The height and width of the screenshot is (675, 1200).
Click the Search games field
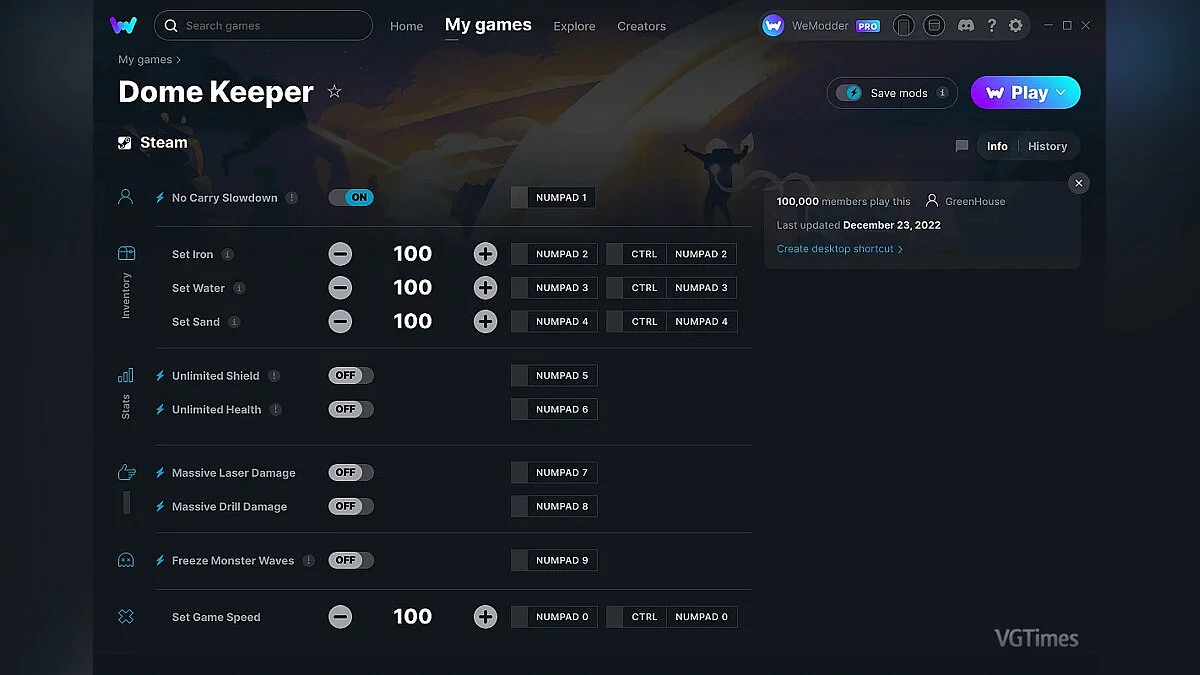(x=263, y=25)
